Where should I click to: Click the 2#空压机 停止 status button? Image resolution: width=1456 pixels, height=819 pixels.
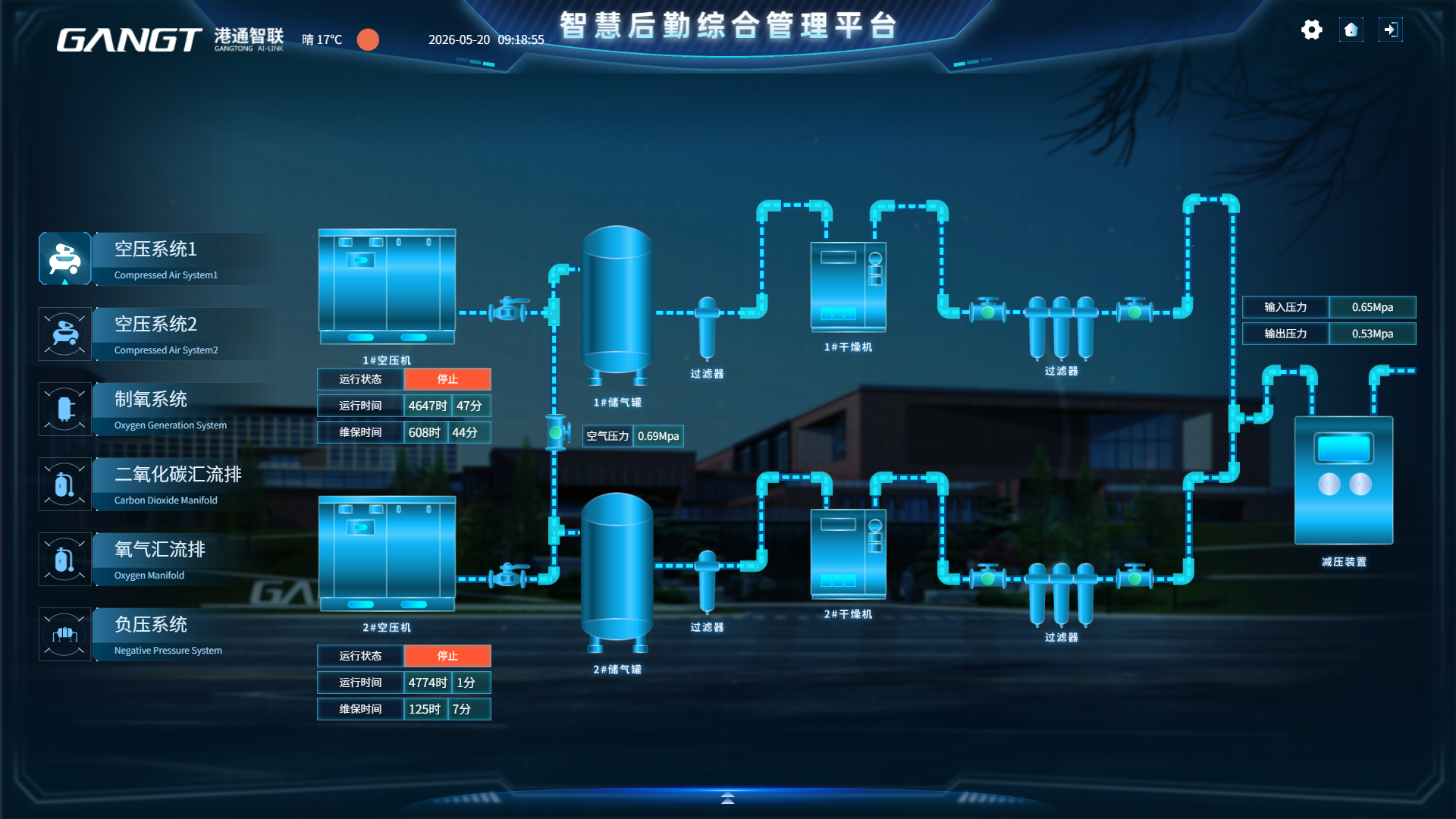(447, 656)
